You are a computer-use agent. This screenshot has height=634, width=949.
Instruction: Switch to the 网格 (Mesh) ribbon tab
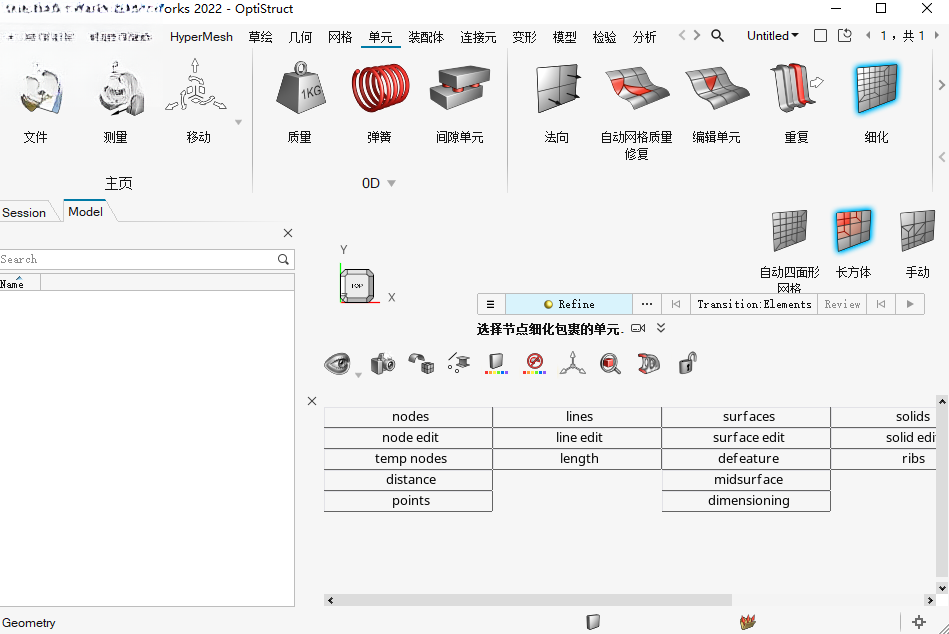click(x=340, y=37)
